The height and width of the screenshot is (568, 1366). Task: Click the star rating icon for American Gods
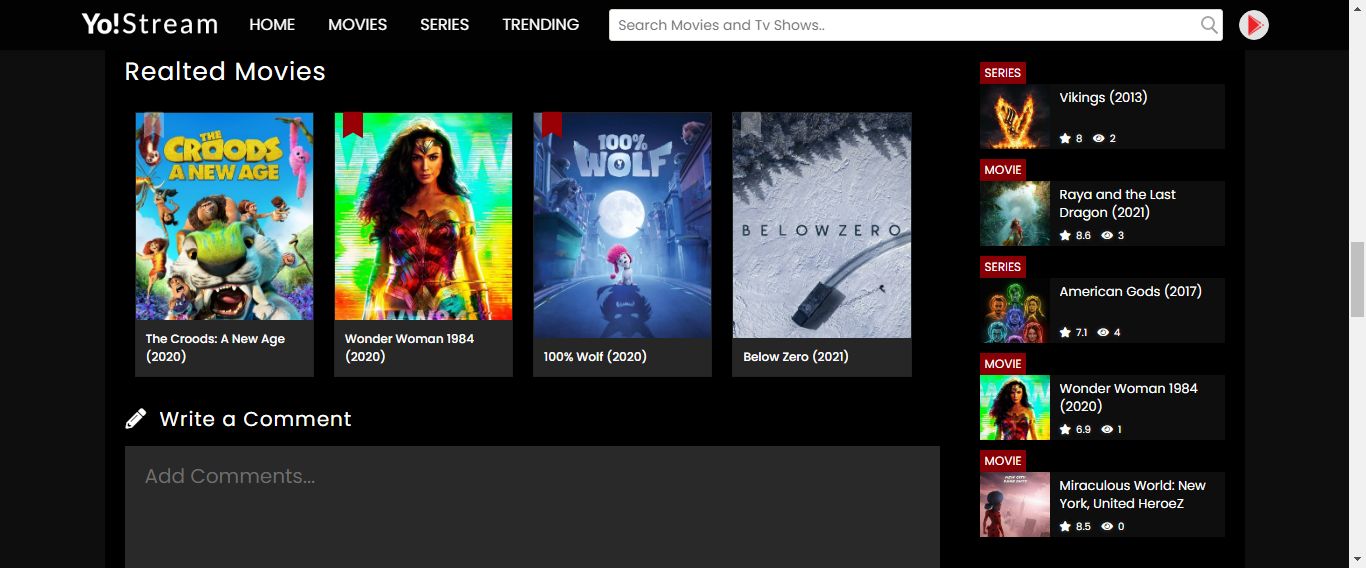(x=1065, y=332)
